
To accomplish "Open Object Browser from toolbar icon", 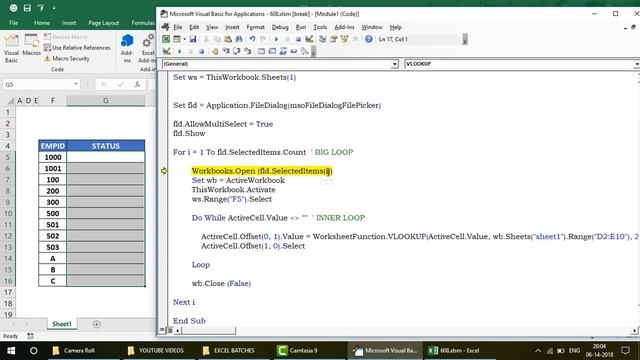I will (x=344, y=39).
